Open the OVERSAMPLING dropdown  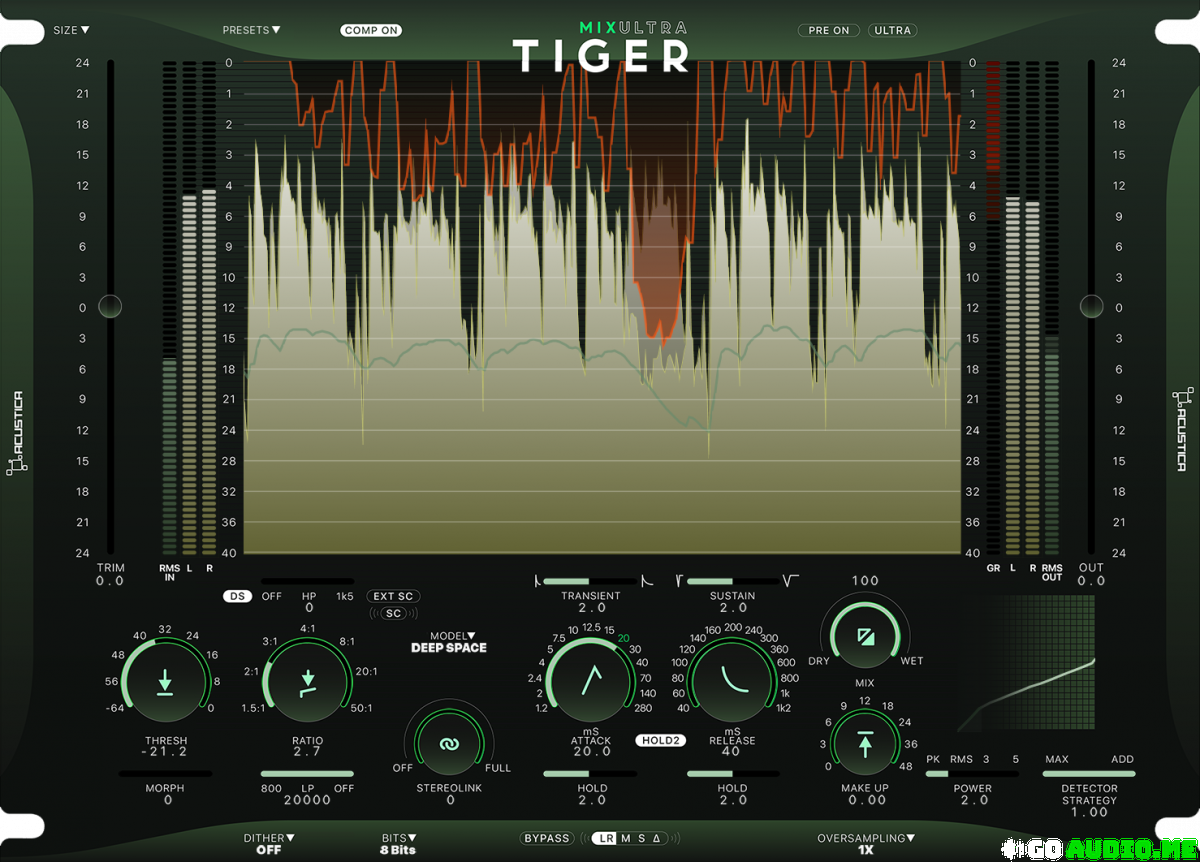(866, 838)
